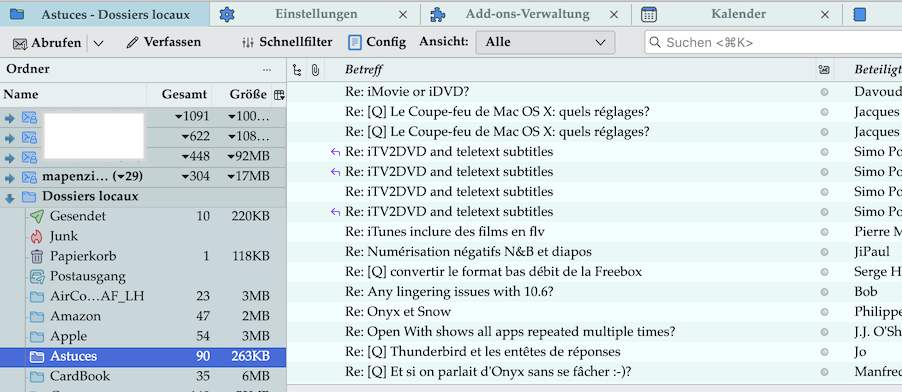Expand the account with 622 messages
Viewport: 902px width, 392px height.
pos(10,138)
